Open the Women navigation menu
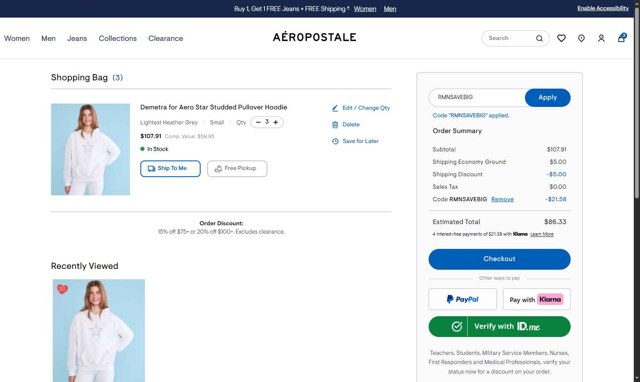This screenshot has height=382, width=640. click(17, 38)
